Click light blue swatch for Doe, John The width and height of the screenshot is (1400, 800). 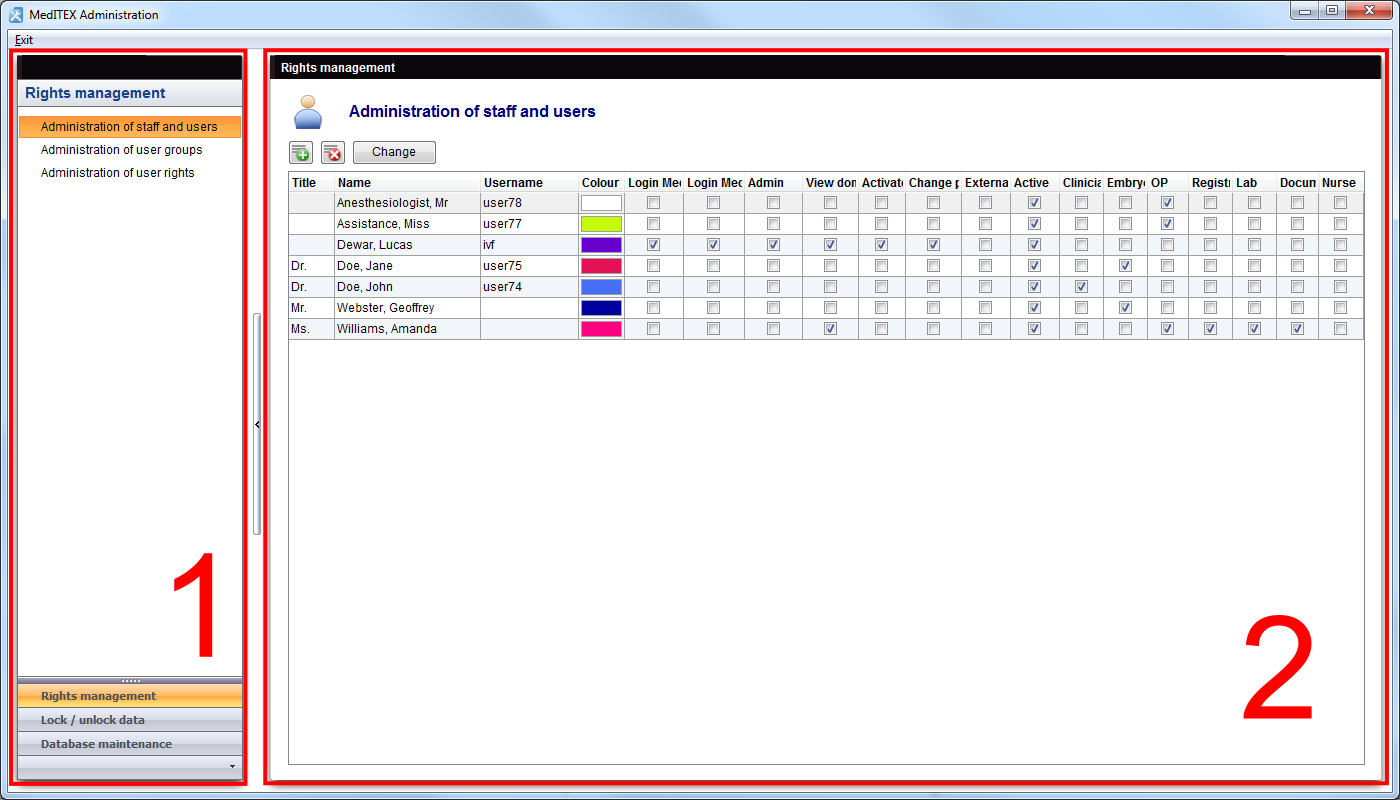(601, 287)
